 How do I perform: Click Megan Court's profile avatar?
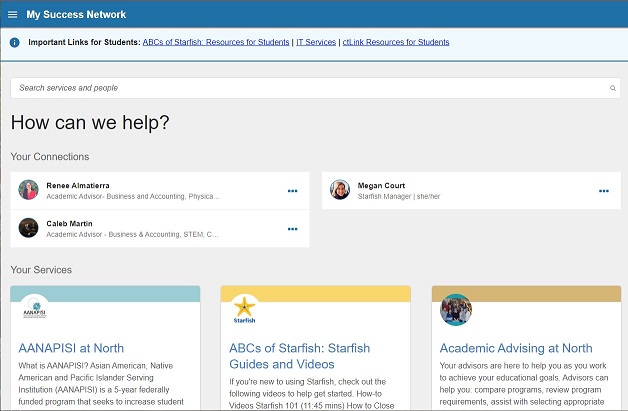tap(341, 189)
